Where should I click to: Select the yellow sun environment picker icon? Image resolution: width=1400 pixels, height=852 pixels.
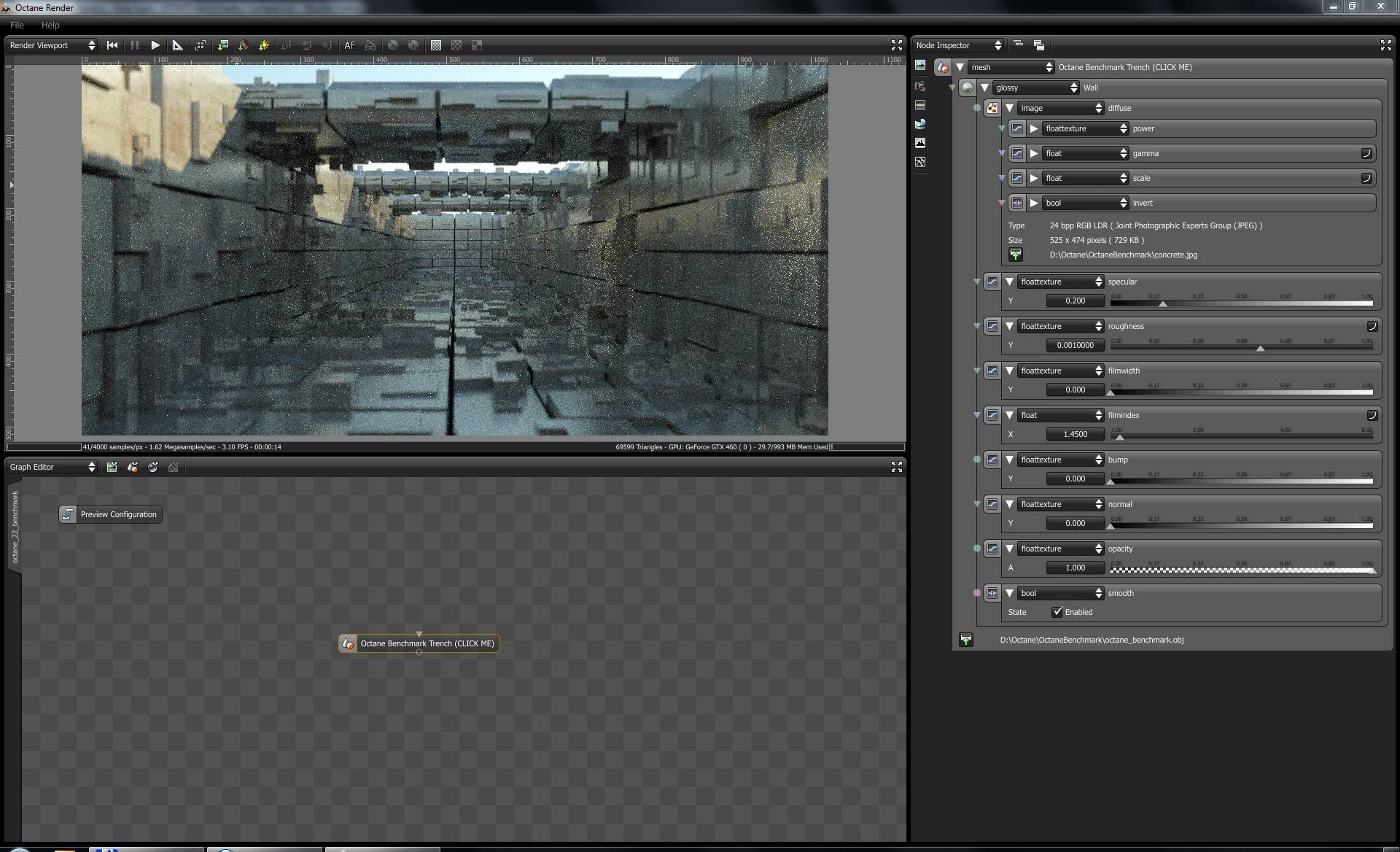coord(264,45)
